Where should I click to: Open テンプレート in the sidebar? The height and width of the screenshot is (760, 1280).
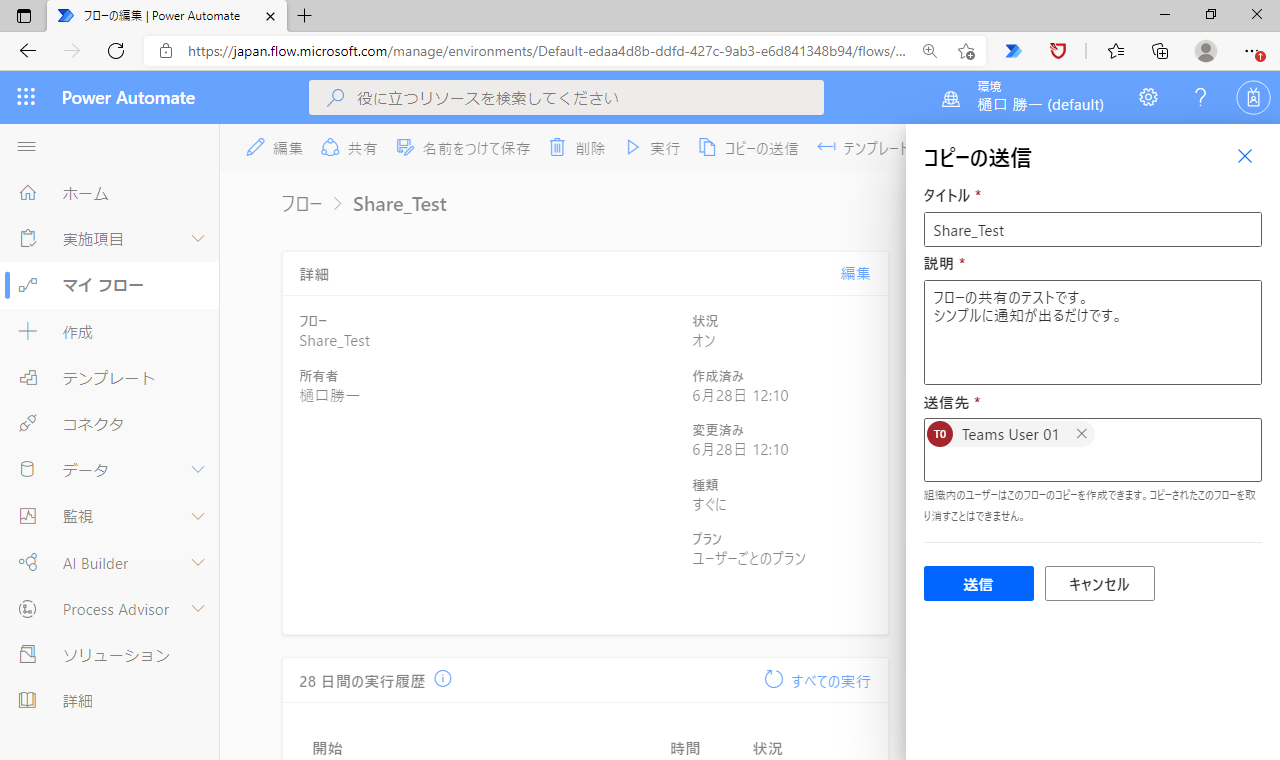pos(110,378)
